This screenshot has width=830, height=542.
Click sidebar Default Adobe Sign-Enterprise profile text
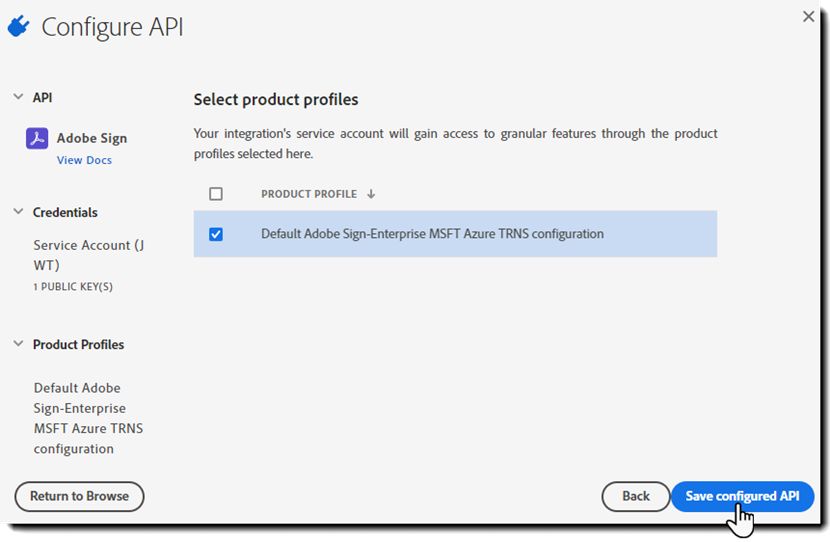click(x=88, y=418)
